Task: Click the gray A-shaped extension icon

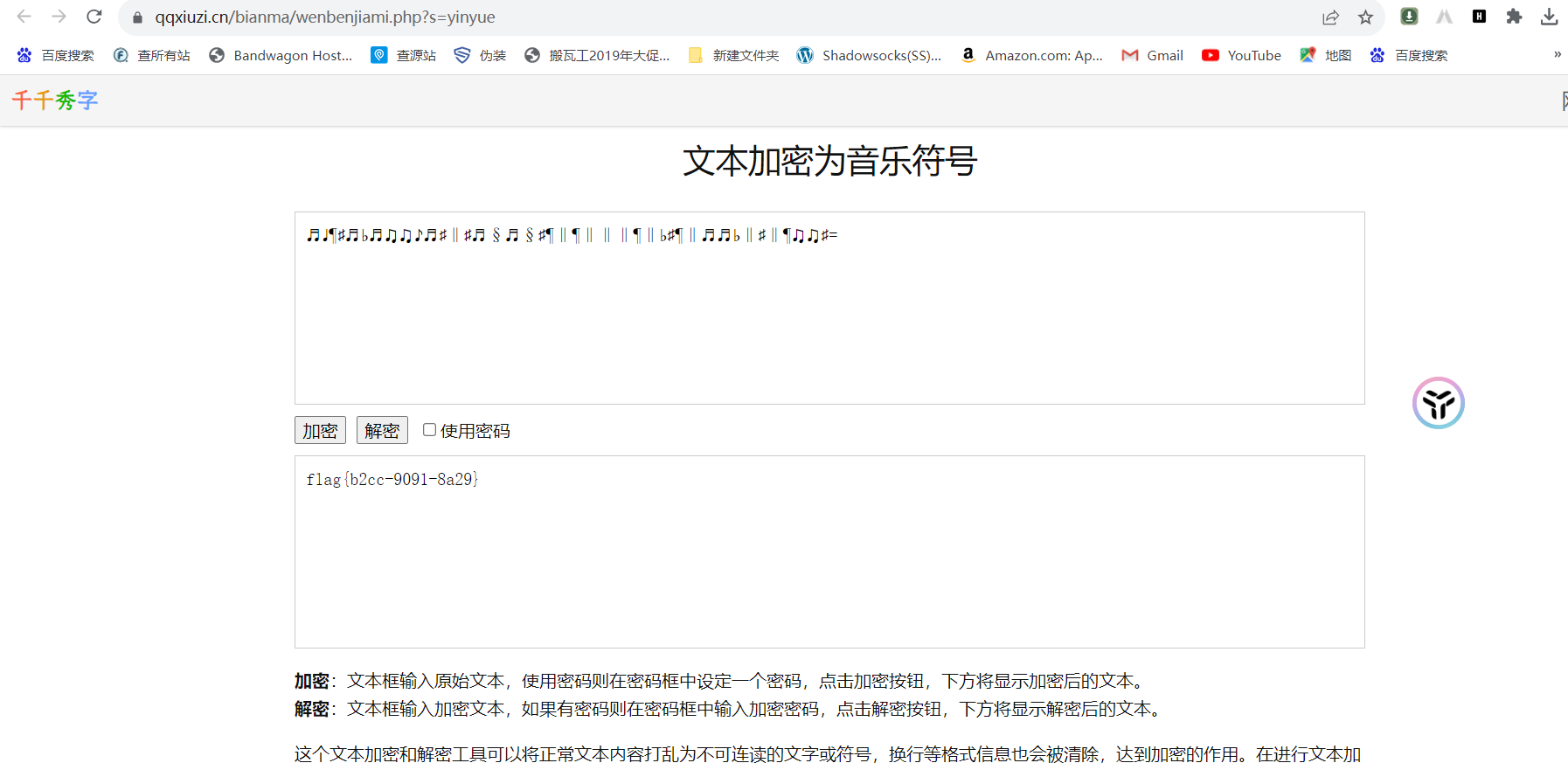Action: (x=1444, y=16)
